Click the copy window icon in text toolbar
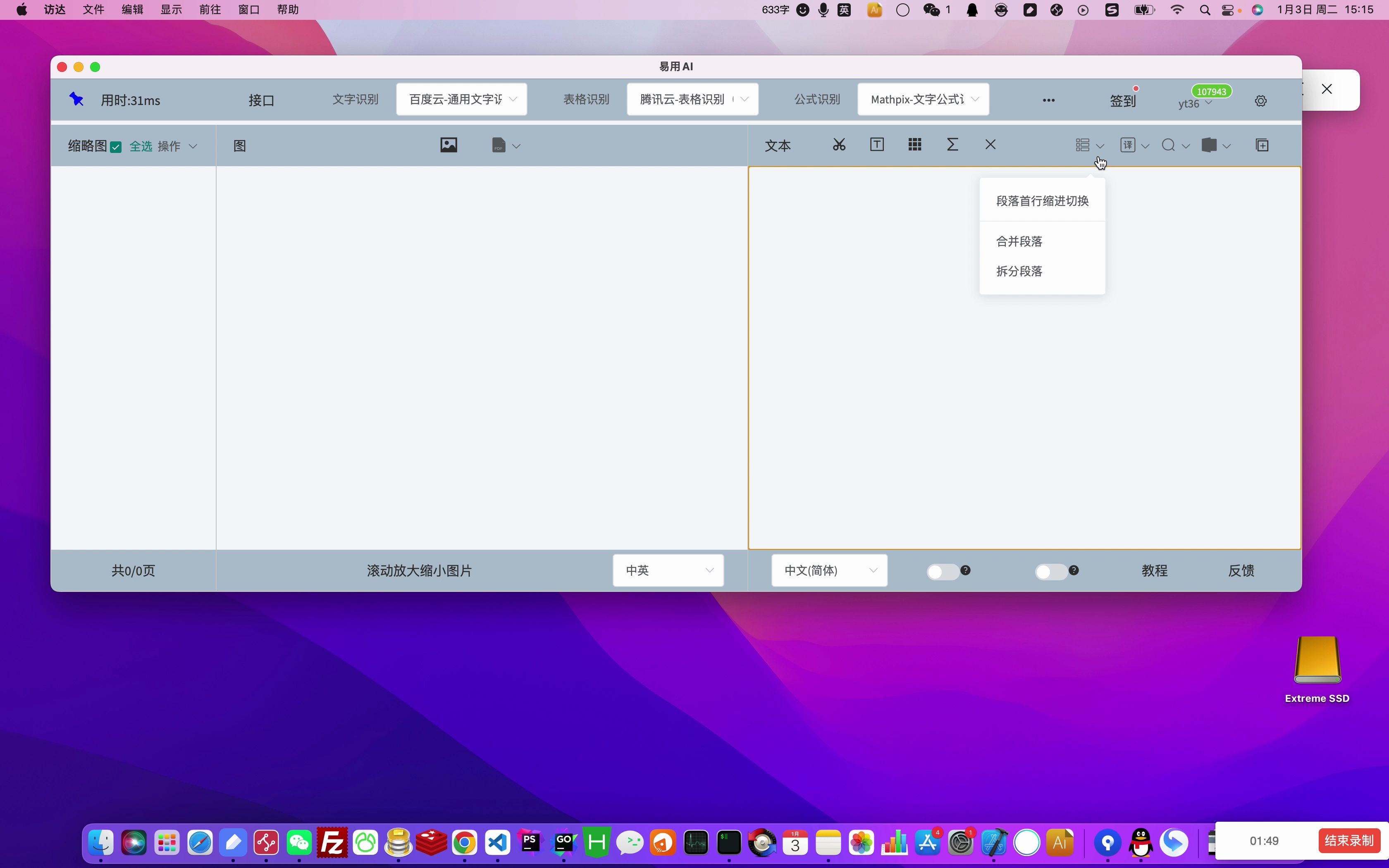The image size is (1389, 868). pyautogui.click(x=1262, y=145)
